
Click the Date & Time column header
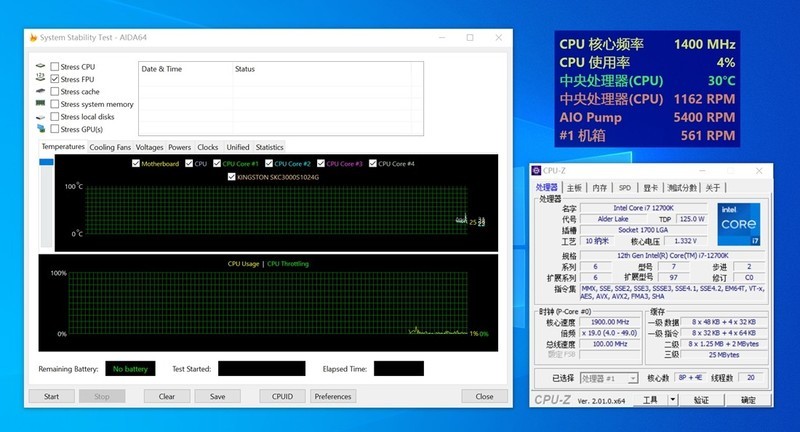(x=186, y=69)
